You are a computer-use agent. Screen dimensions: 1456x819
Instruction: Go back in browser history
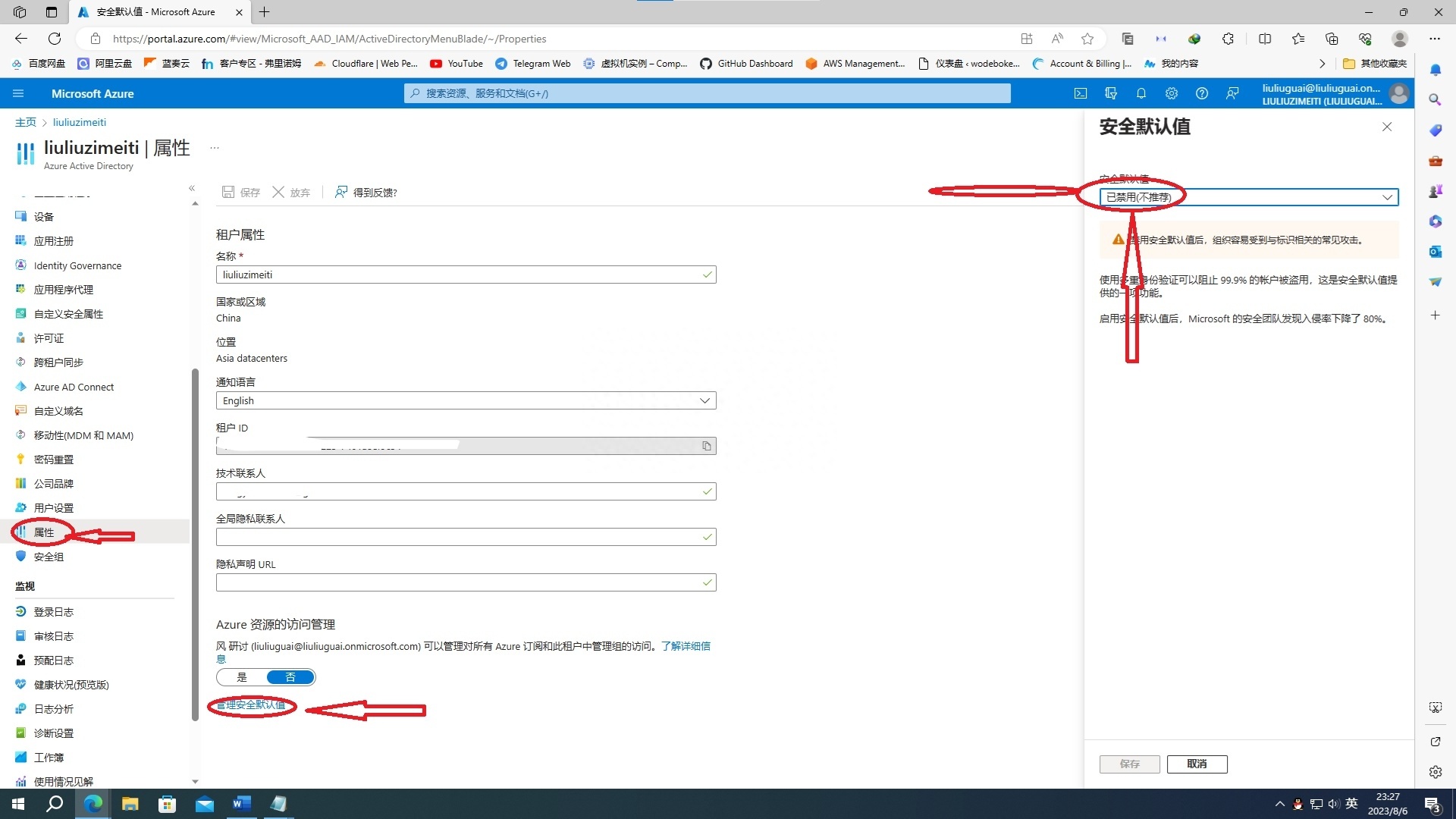pyautogui.click(x=21, y=39)
